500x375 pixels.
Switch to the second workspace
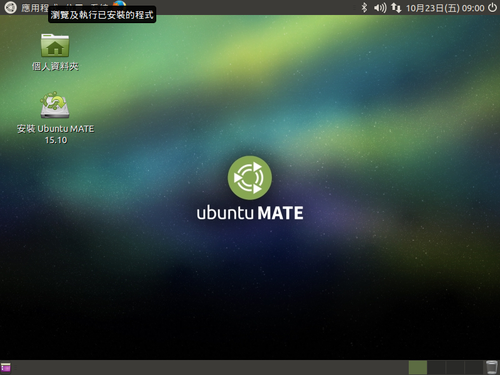tap(436, 367)
